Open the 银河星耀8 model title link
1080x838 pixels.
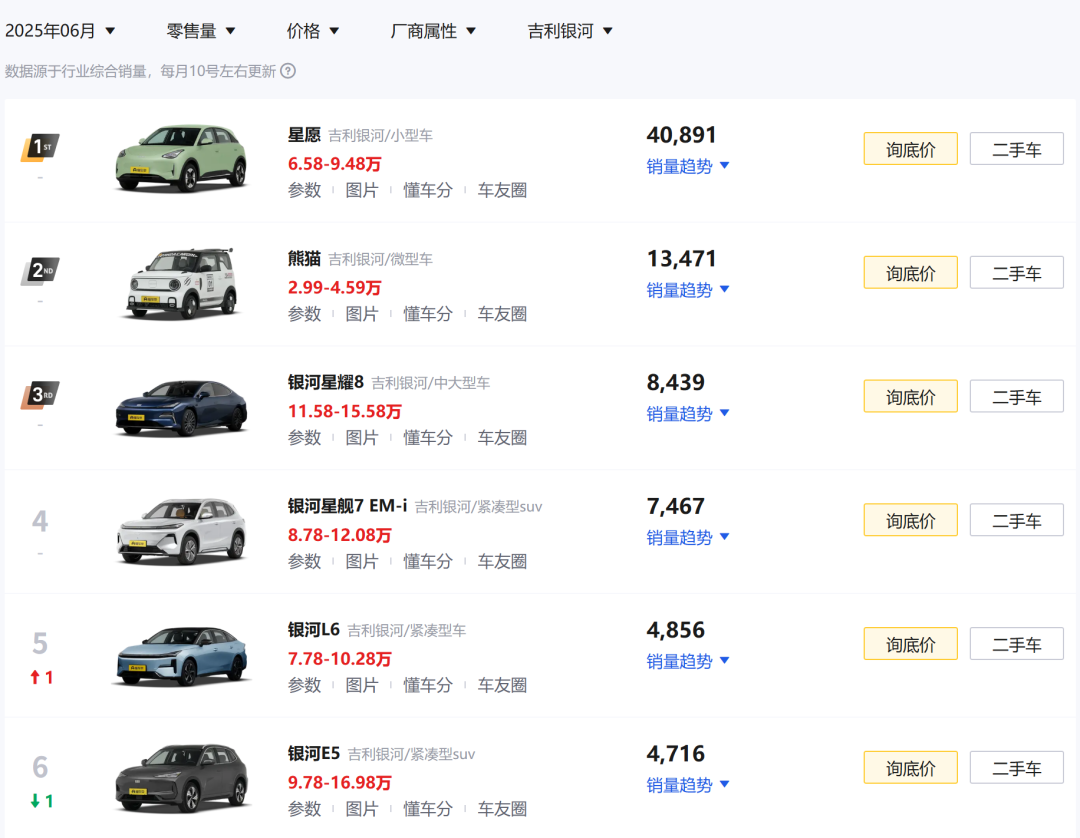[x=325, y=382]
